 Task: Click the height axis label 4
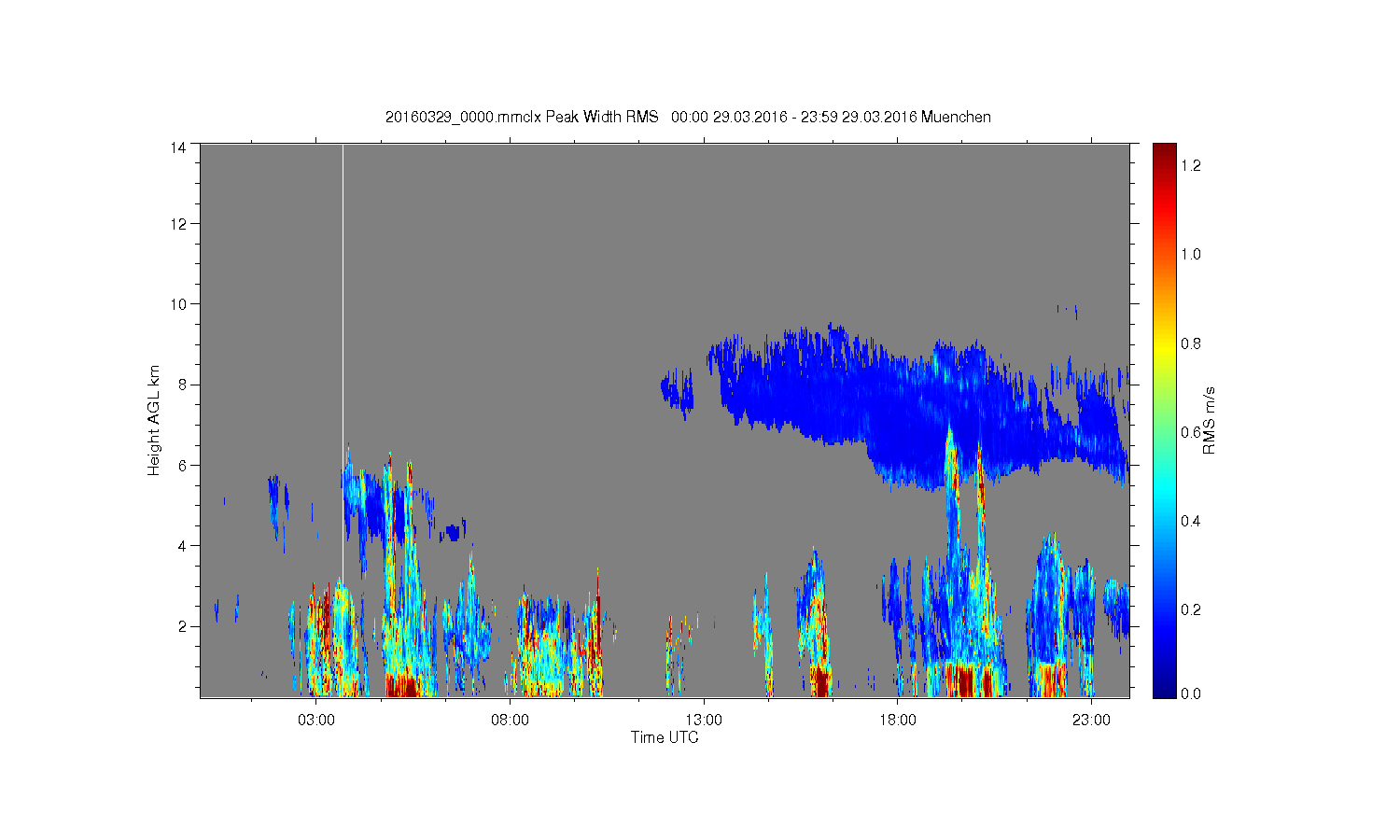pos(183,546)
